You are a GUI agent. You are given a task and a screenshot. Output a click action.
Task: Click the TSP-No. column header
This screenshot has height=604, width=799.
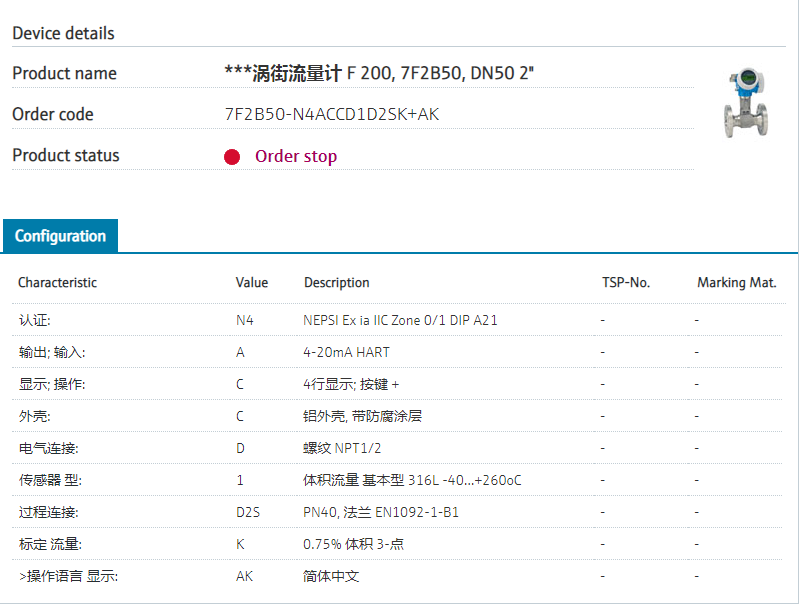626,283
